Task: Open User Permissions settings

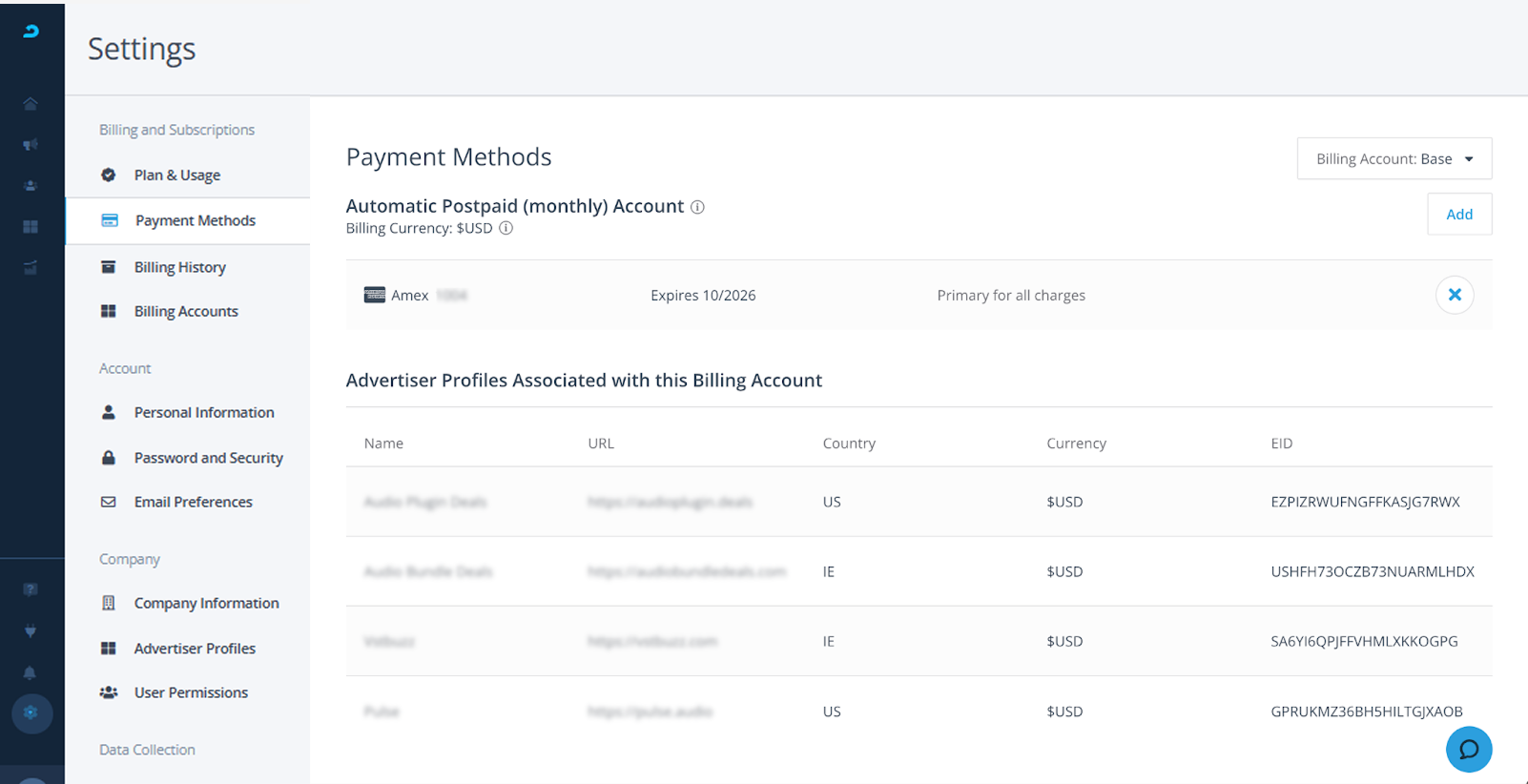Action: point(191,692)
